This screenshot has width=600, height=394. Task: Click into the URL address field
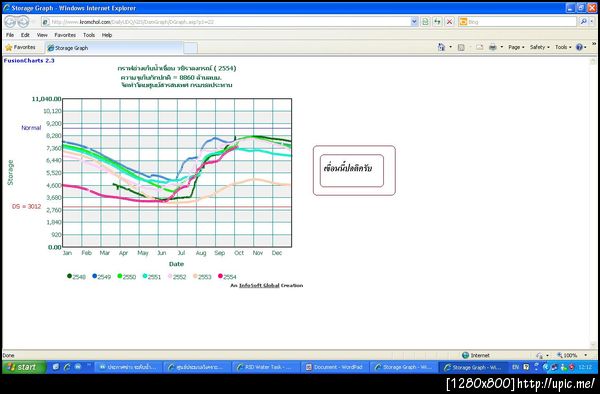230,22
